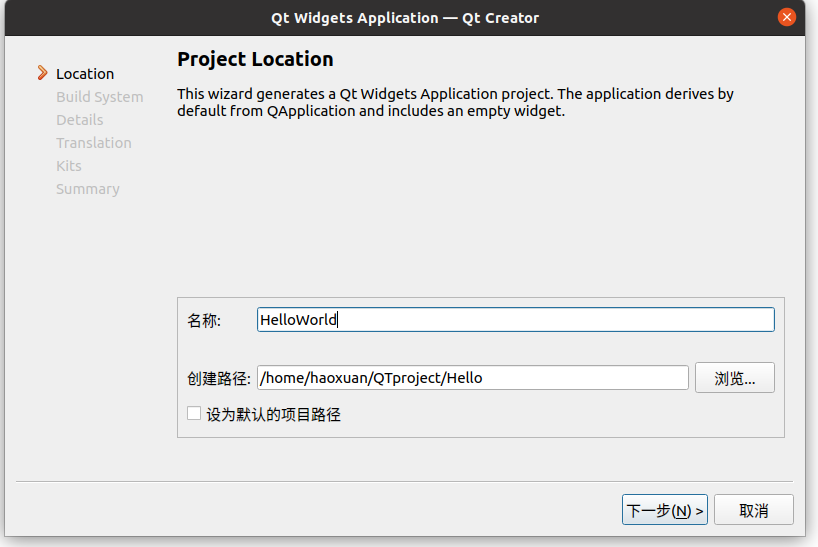The width and height of the screenshot is (818, 547).
Task: Choose the Kits wizard step
Action: click(69, 166)
